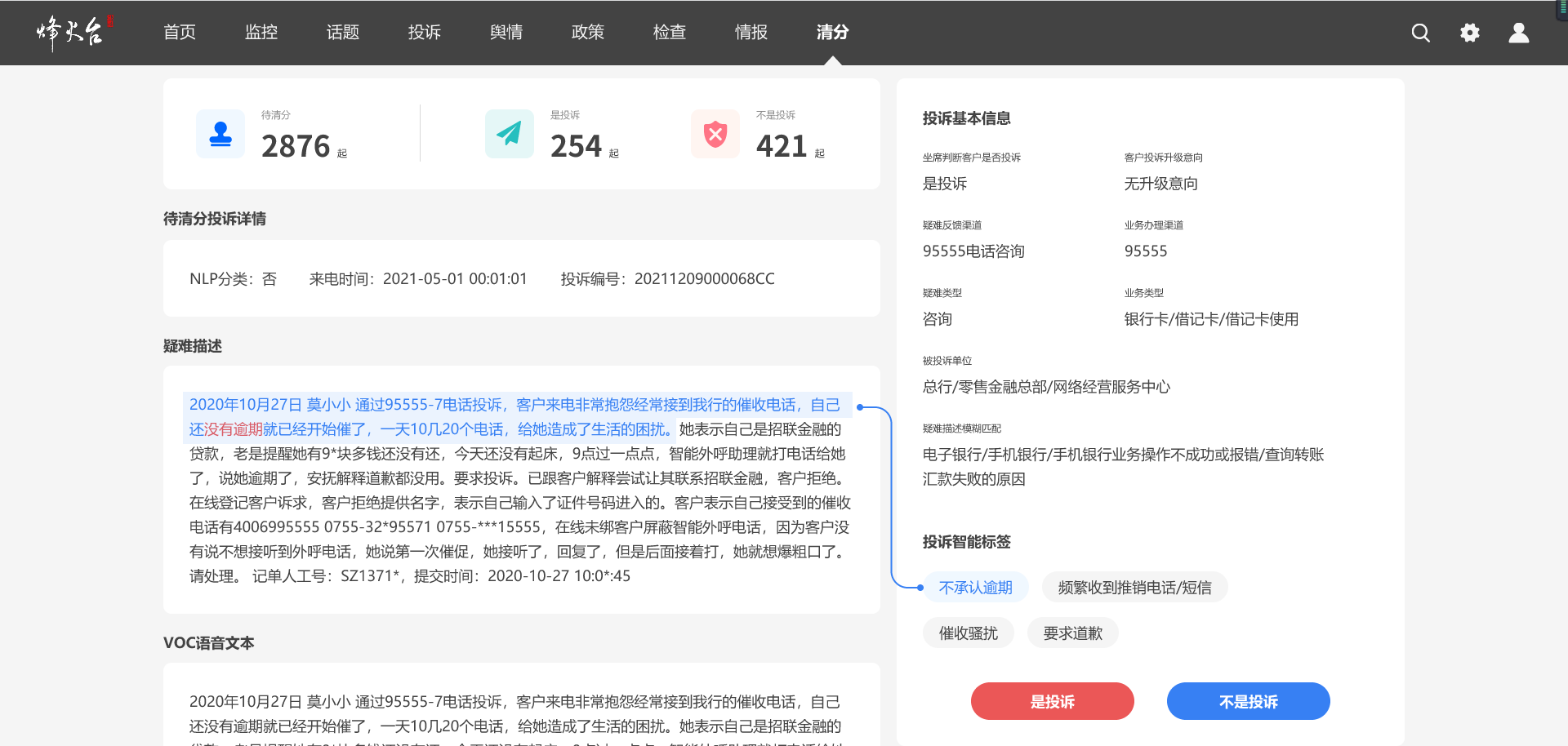Click the 2876 pending count

[296, 147]
